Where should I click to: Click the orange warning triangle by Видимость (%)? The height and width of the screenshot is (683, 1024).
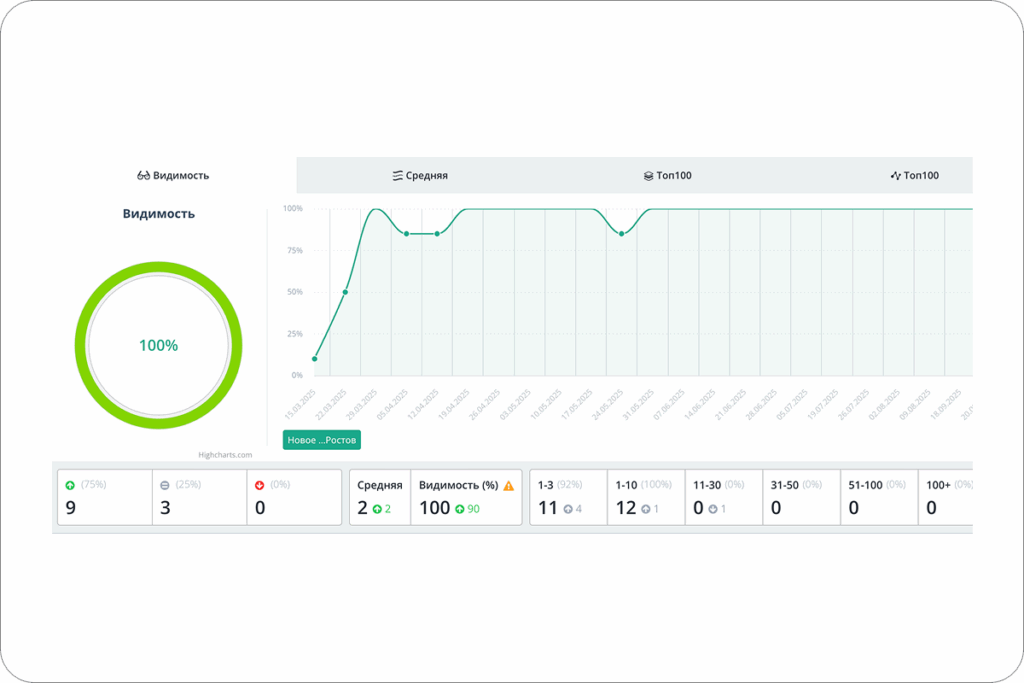(509, 485)
